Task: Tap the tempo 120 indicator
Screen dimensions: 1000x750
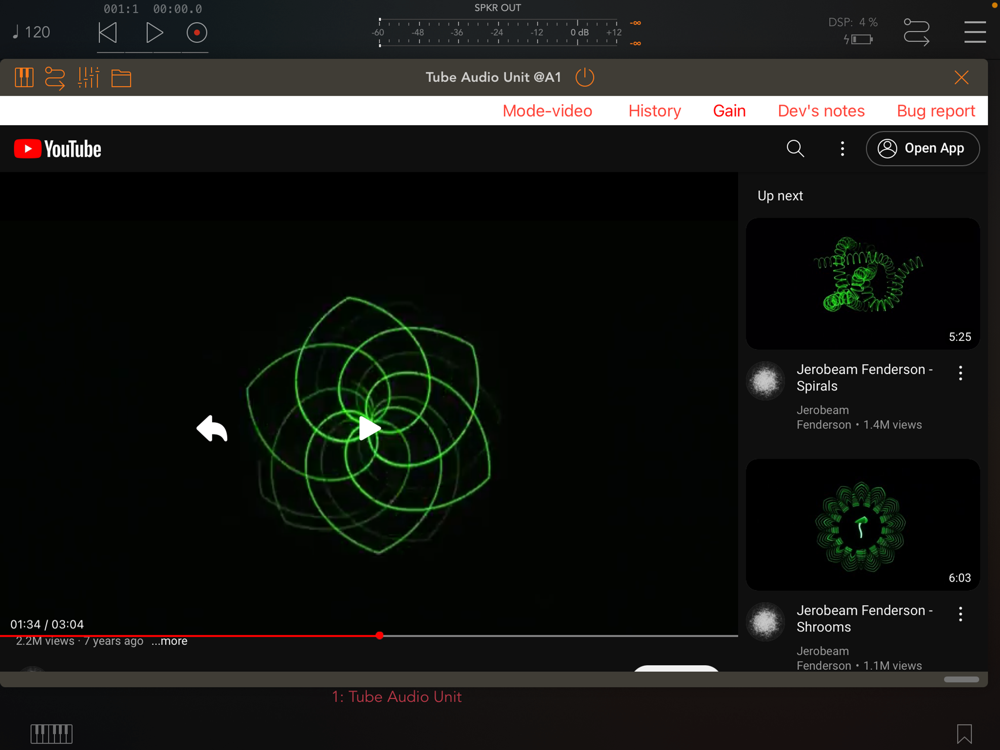Action: (x=31, y=32)
